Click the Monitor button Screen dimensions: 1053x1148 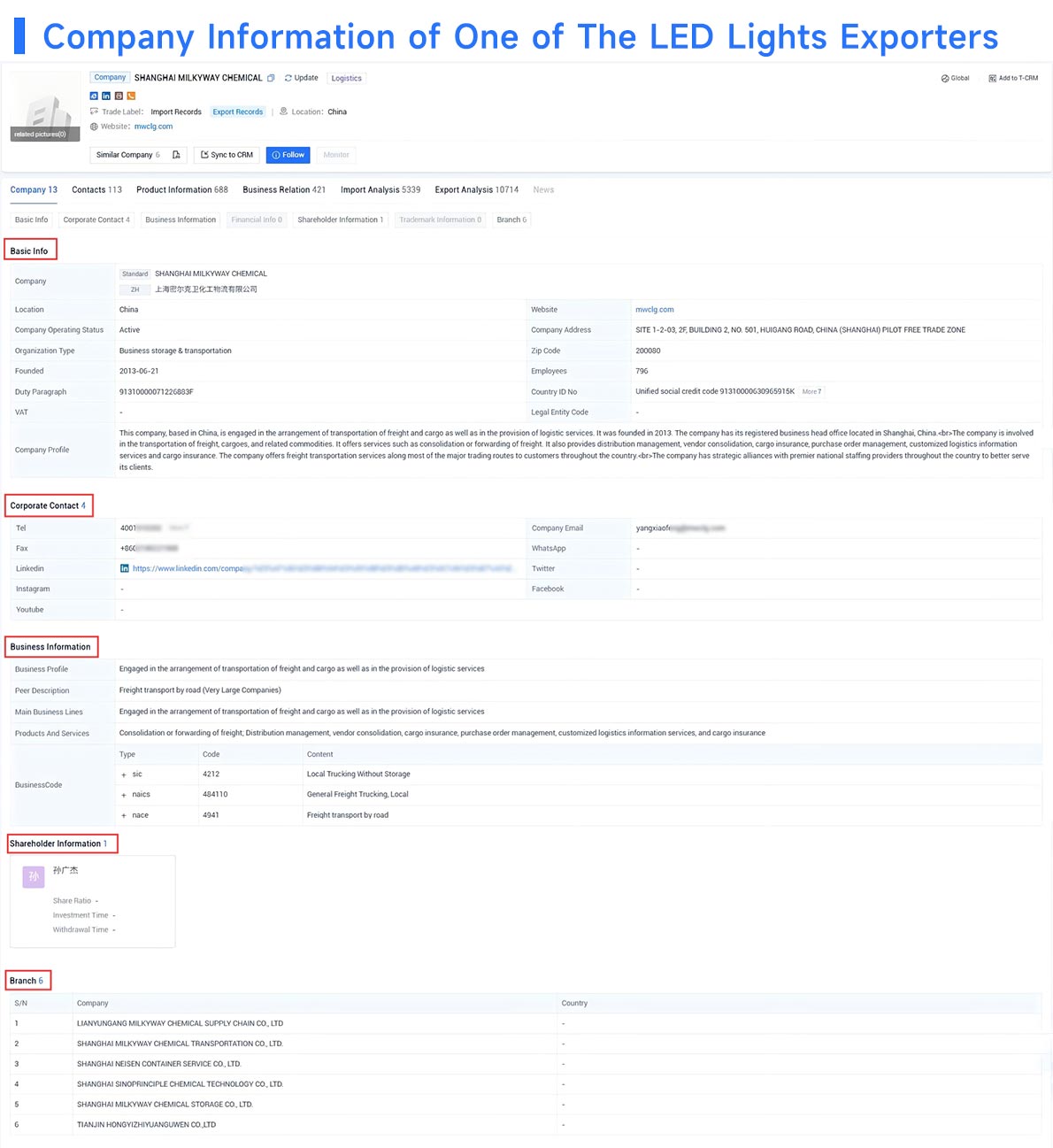pyautogui.click(x=336, y=155)
